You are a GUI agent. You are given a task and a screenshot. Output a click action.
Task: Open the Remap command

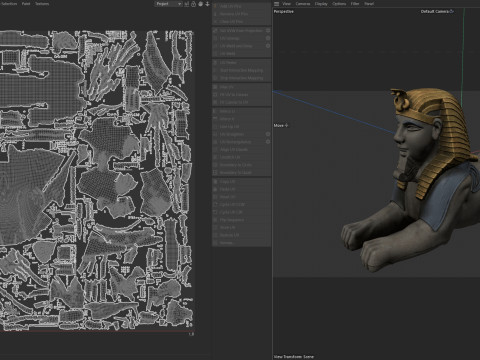pyautogui.click(x=242, y=243)
